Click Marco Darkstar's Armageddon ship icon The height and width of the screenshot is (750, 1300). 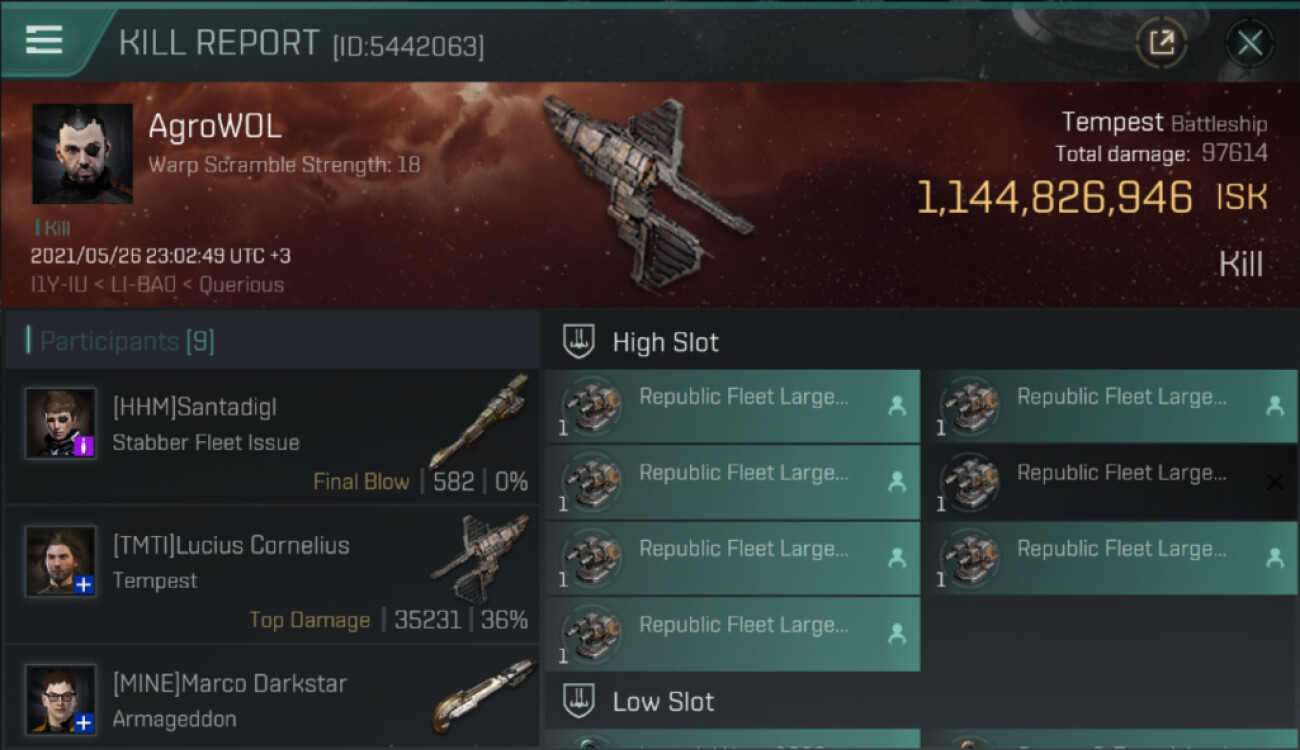click(482, 695)
